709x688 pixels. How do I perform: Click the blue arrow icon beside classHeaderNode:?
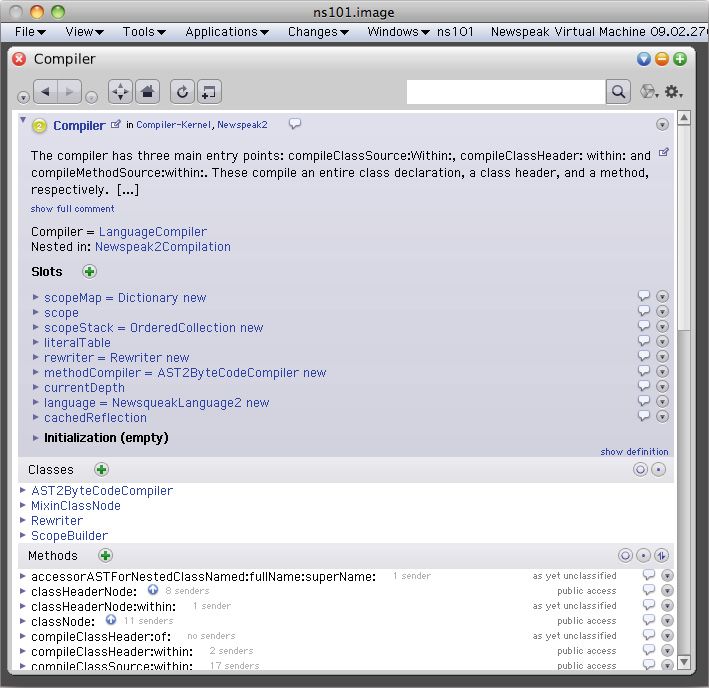click(153, 589)
